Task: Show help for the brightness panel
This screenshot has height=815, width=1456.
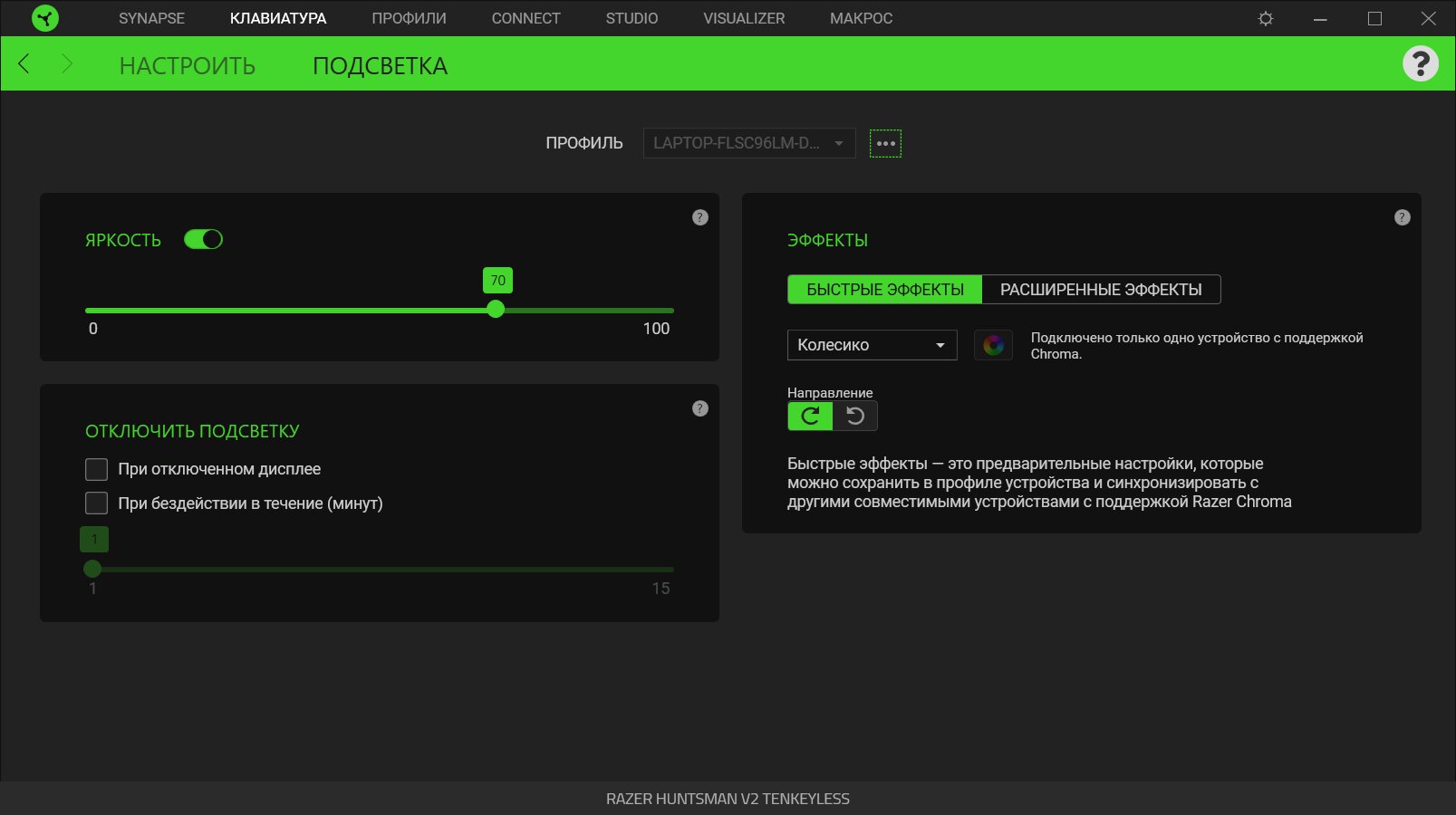Action: click(700, 217)
